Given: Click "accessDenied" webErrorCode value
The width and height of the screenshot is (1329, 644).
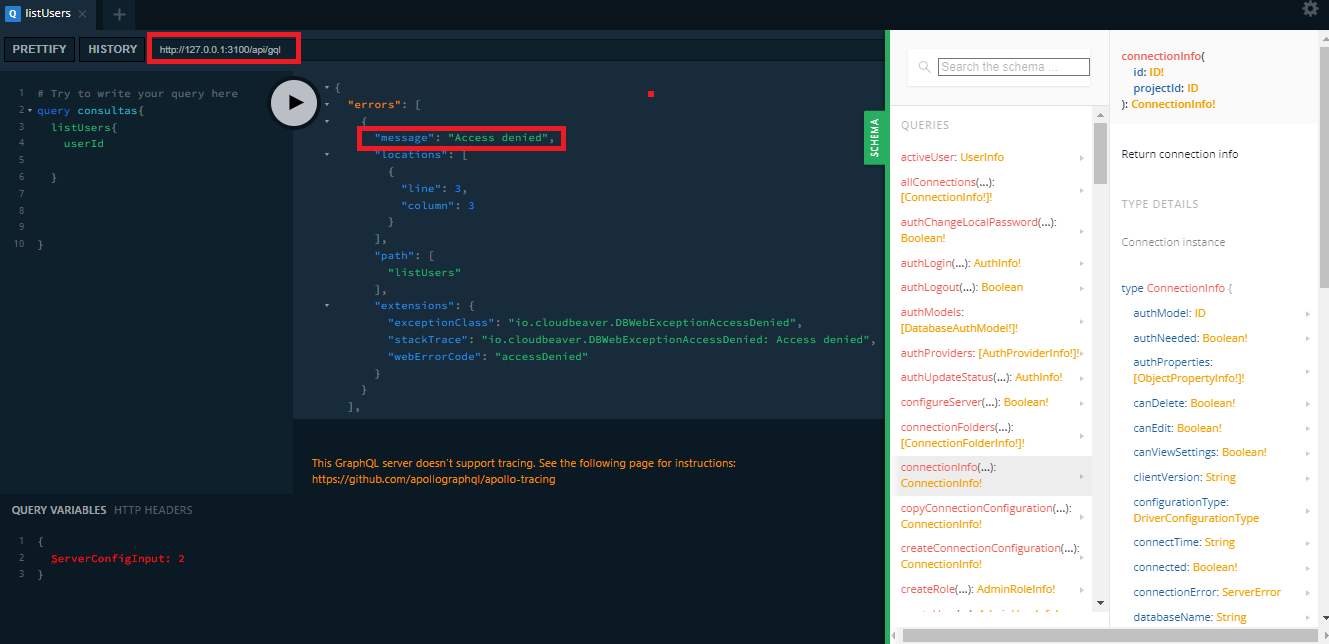Looking at the screenshot, I should click(x=541, y=356).
